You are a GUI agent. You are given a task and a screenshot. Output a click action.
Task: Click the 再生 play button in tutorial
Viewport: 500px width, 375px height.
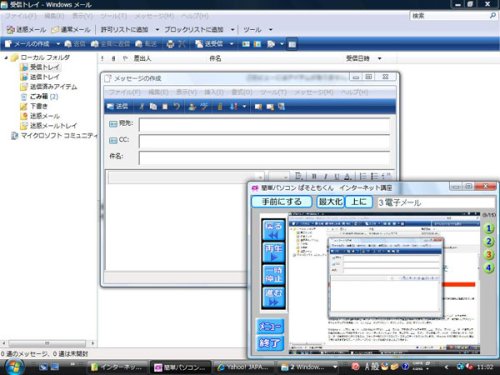click(x=274, y=252)
